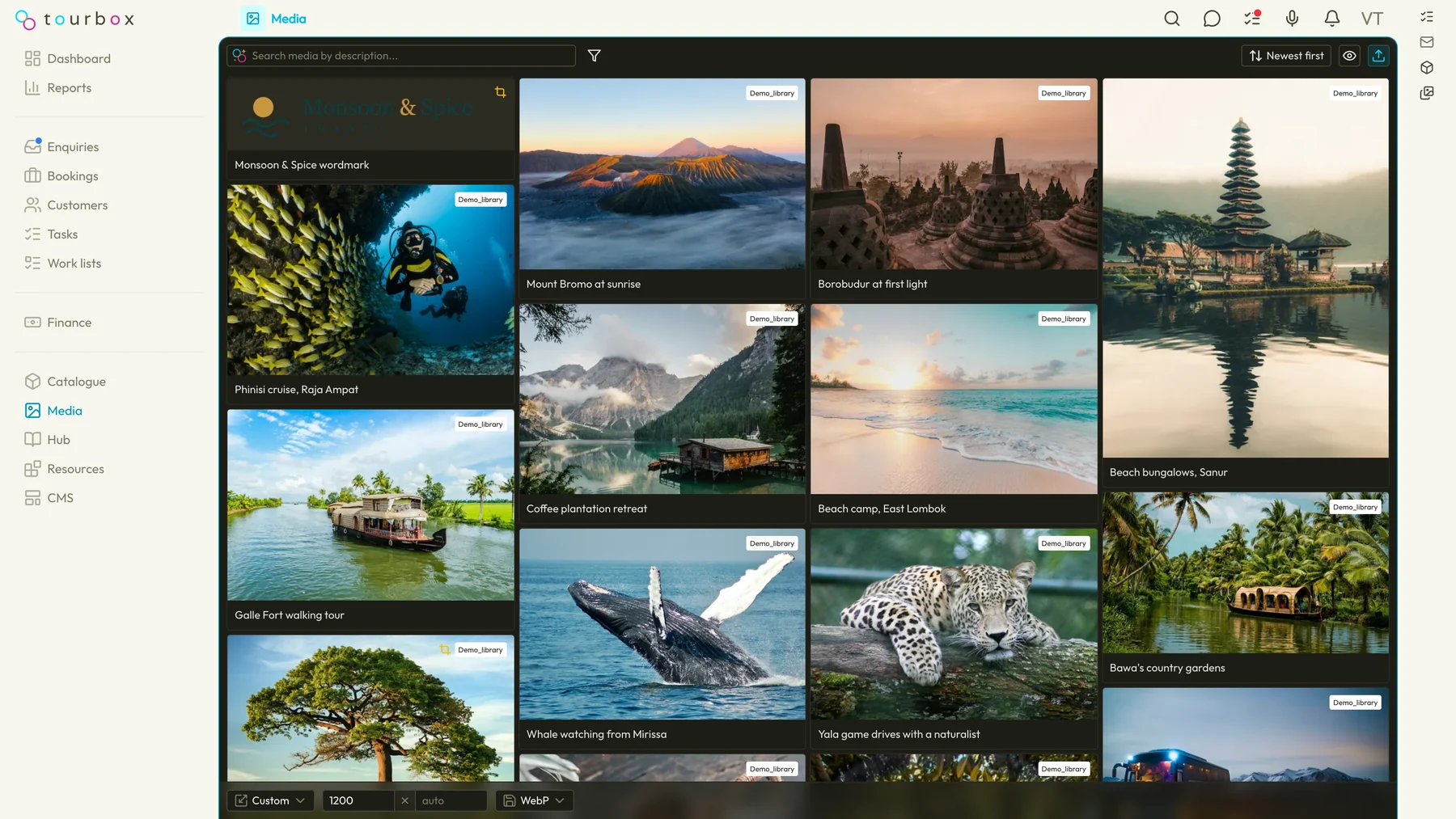Image resolution: width=1456 pixels, height=819 pixels.
Task: Open the global search icon
Action: click(x=1171, y=19)
